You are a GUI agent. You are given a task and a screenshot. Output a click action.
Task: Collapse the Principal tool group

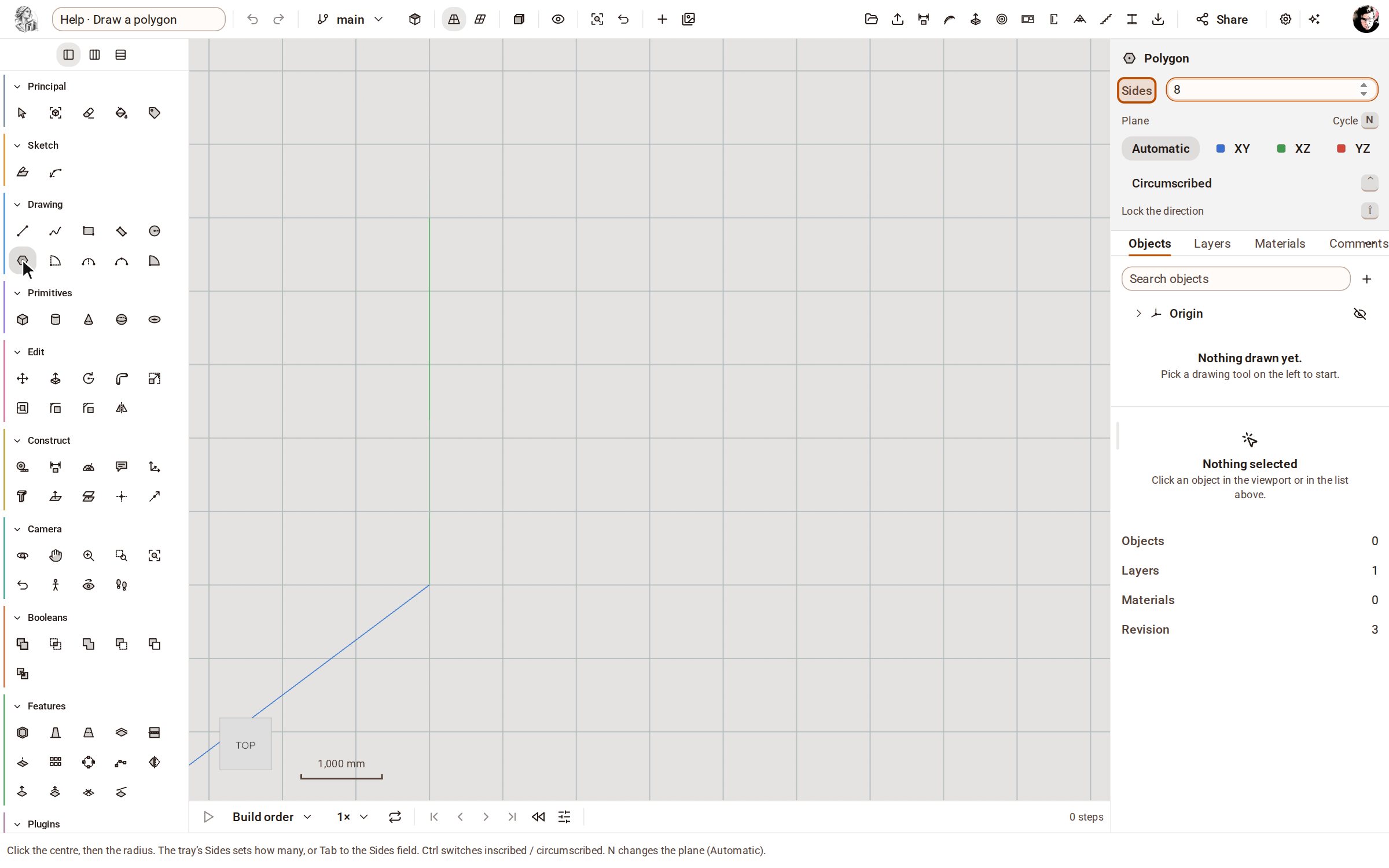17,86
